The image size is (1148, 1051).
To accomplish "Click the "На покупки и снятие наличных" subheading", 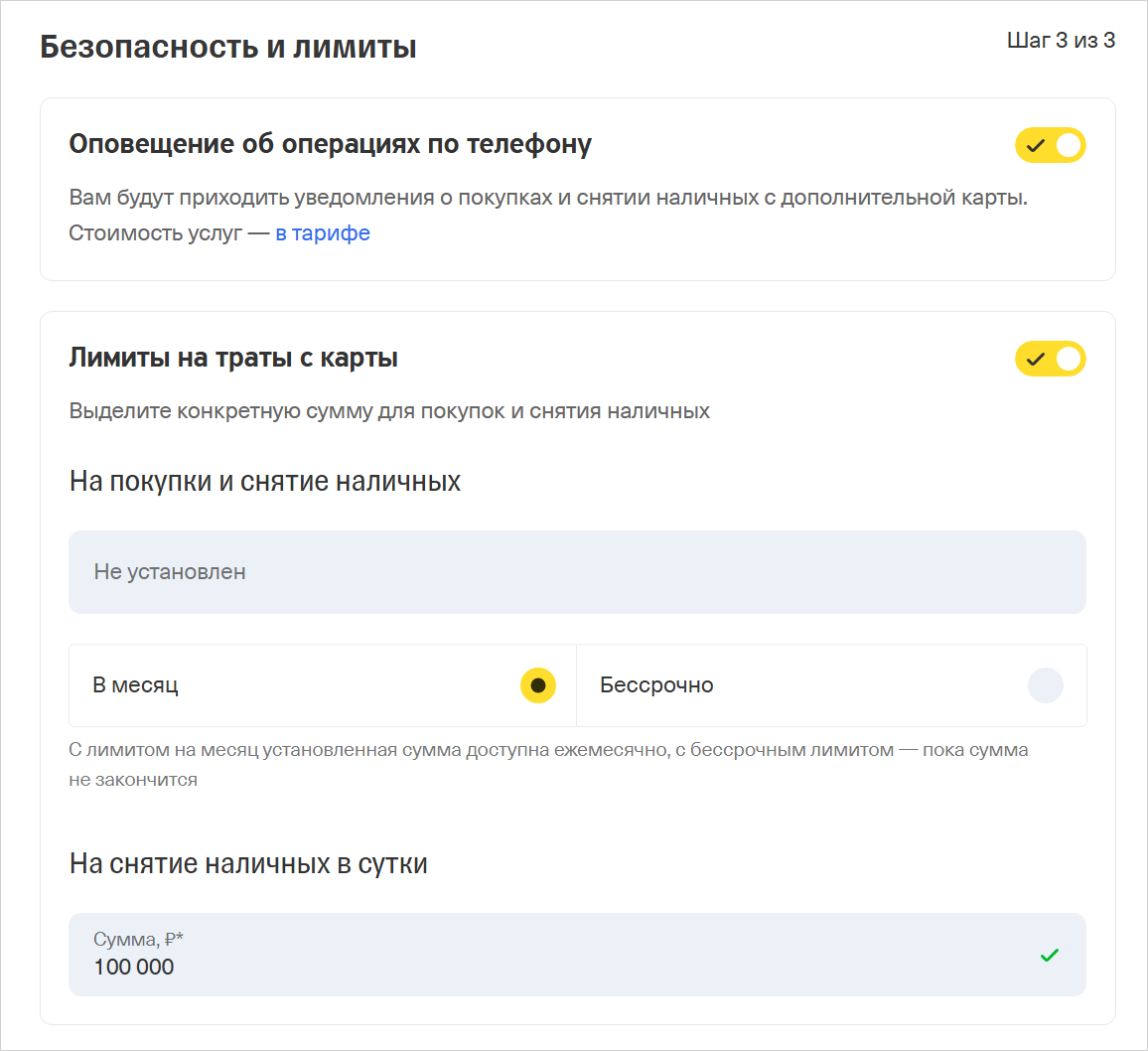I will pyautogui.click(x=265, y=482).
